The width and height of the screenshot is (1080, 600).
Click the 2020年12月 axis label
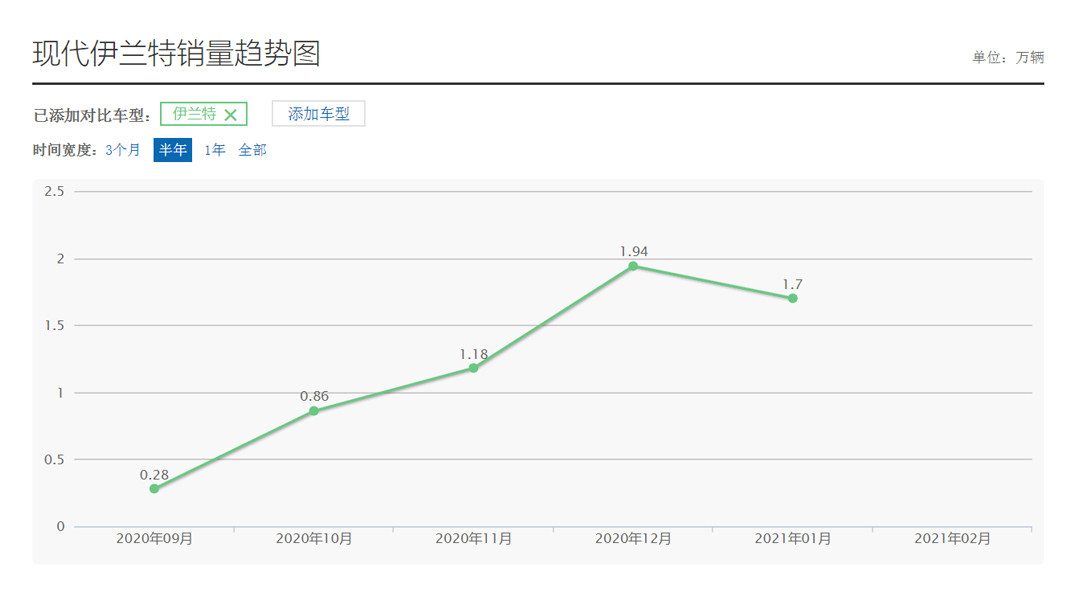[x=633, y=538]
